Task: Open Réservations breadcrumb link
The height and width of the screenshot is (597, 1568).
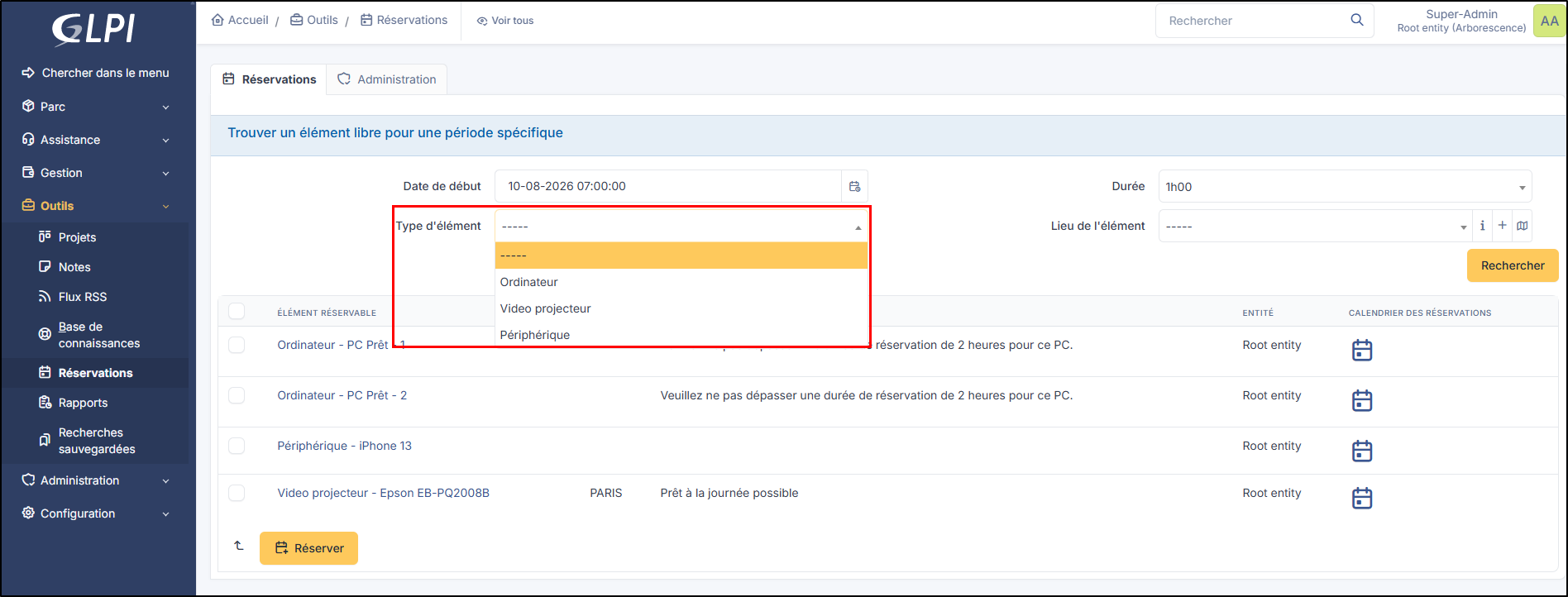Action: (404, 20)
